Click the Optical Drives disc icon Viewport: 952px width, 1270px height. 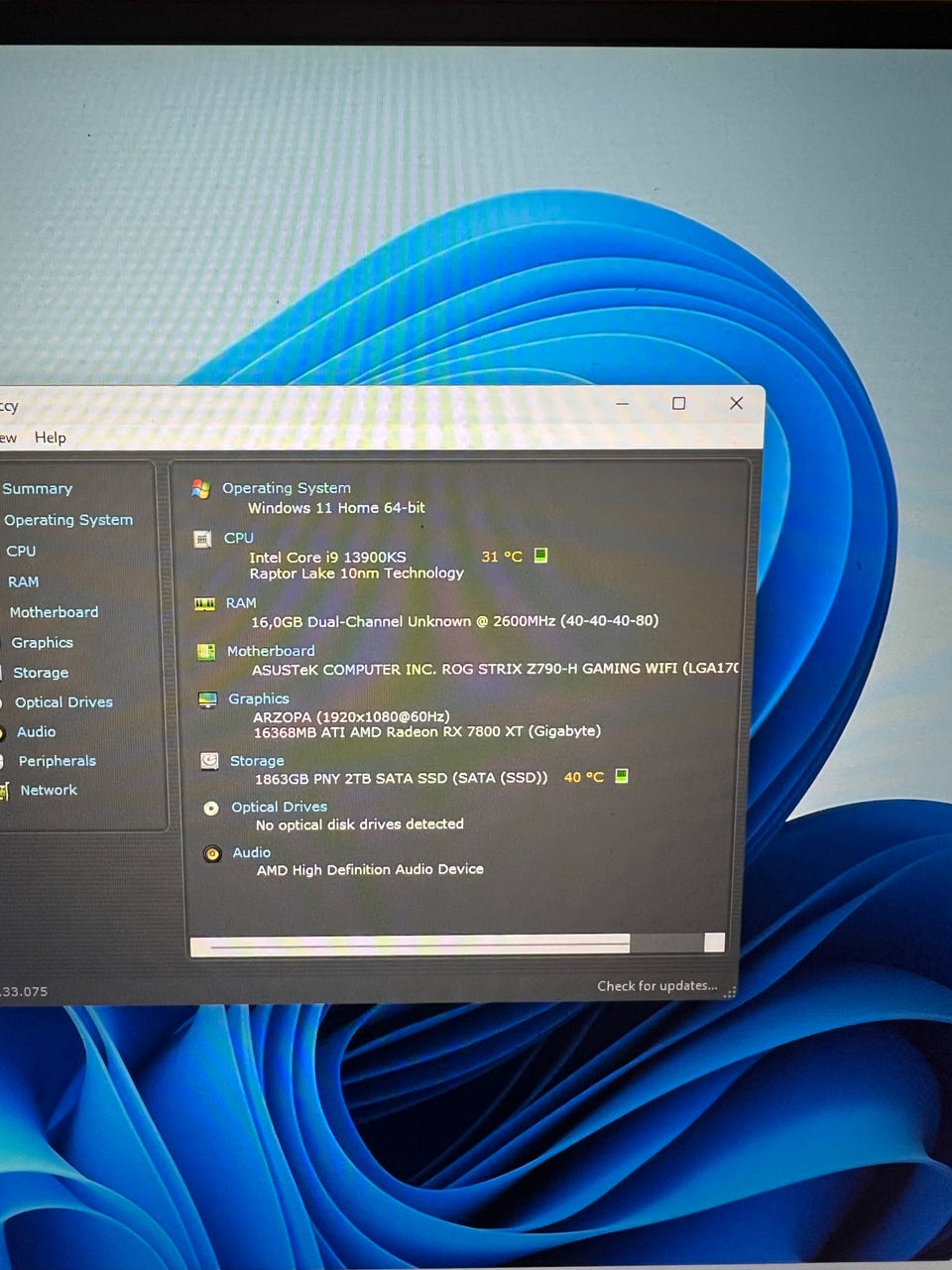coord(210,808)
